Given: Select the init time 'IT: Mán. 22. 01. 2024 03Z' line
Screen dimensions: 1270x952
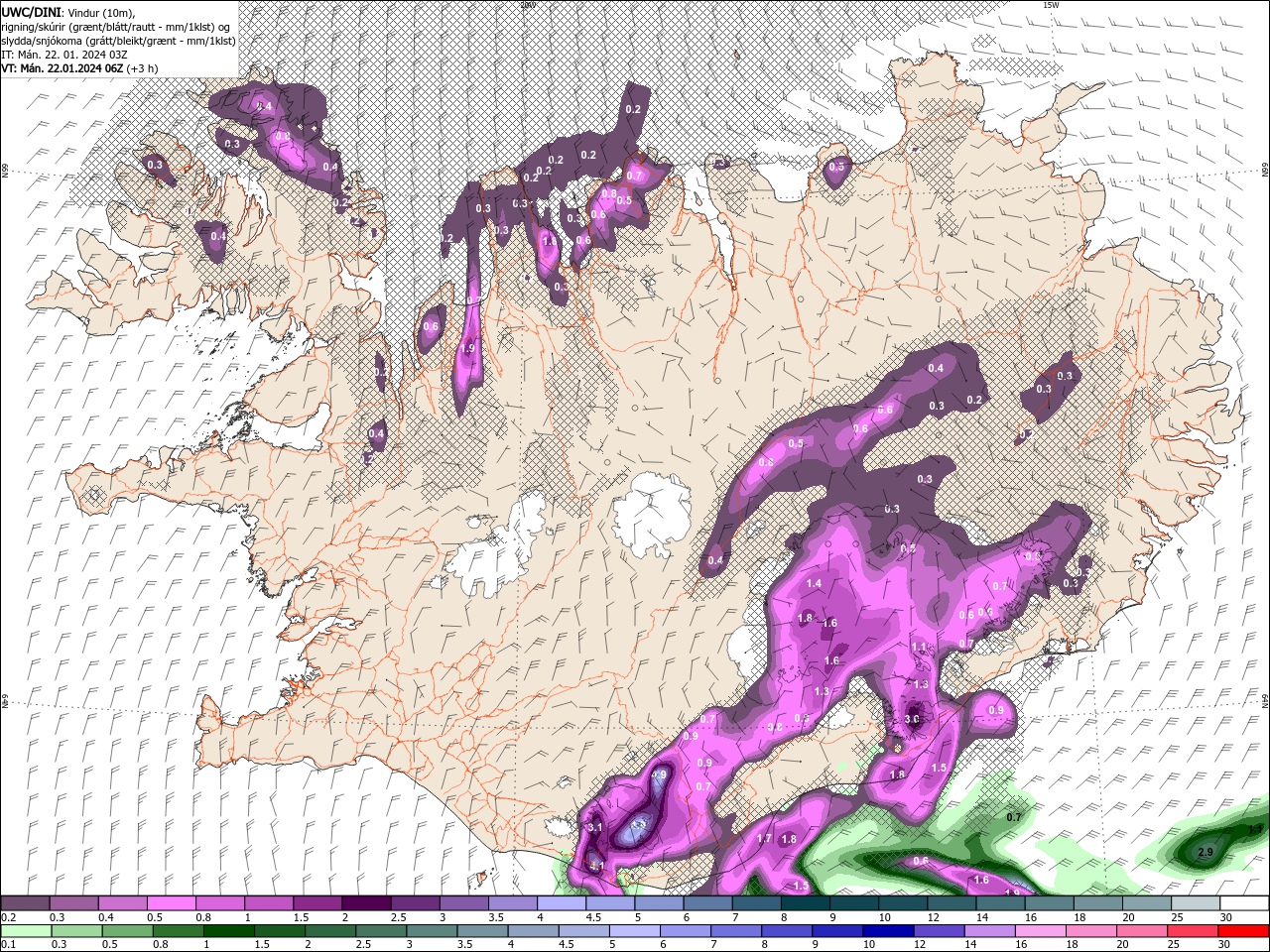Looking at the screenshot, I should (x=64, y=54).
